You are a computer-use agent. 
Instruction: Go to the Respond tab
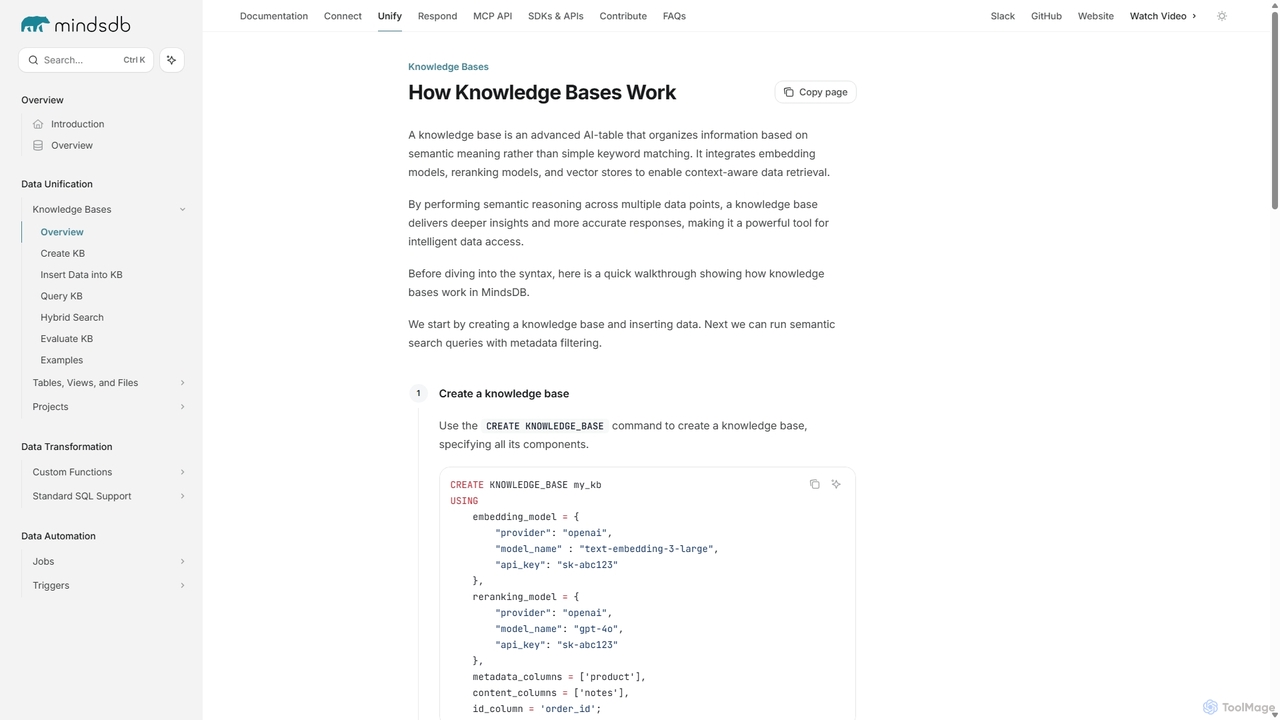pyautogui.click(x=437, y=16)
